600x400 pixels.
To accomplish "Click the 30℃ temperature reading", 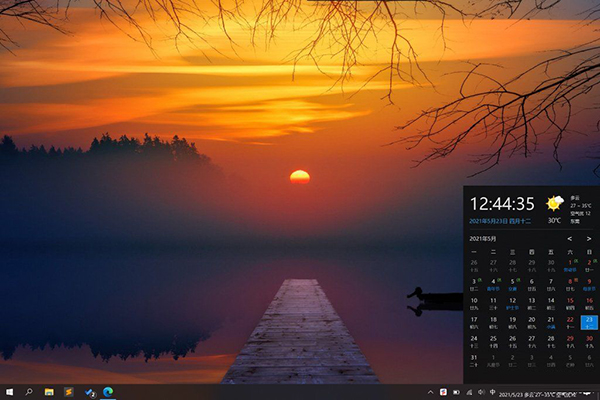I will tap(554, 220).
